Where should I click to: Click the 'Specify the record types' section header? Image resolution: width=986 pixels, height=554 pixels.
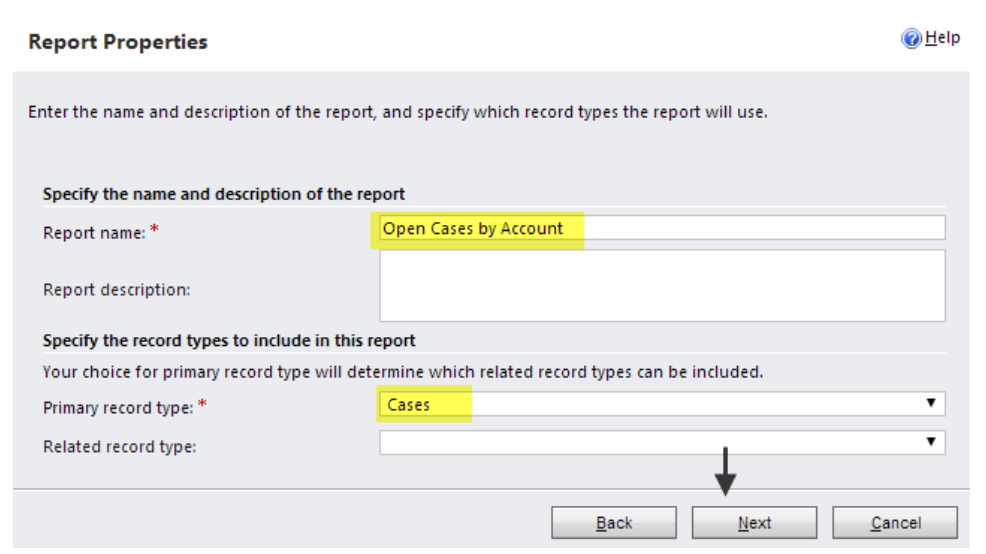pos(229,341)
